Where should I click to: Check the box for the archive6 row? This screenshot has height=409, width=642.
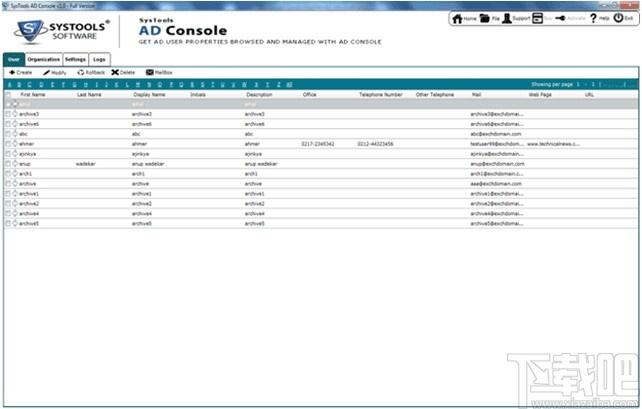(x=8, y=124)
